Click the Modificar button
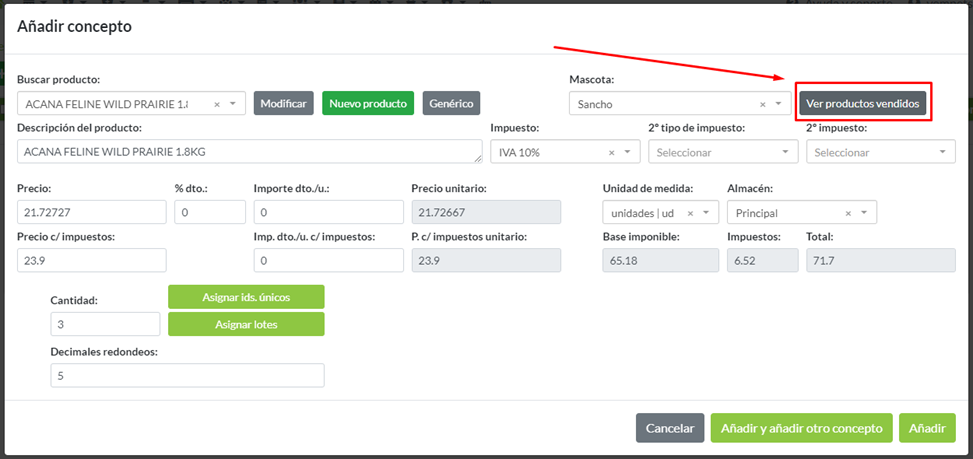The width and height of the screenshot is (973, 459). [x=283, y=103]
